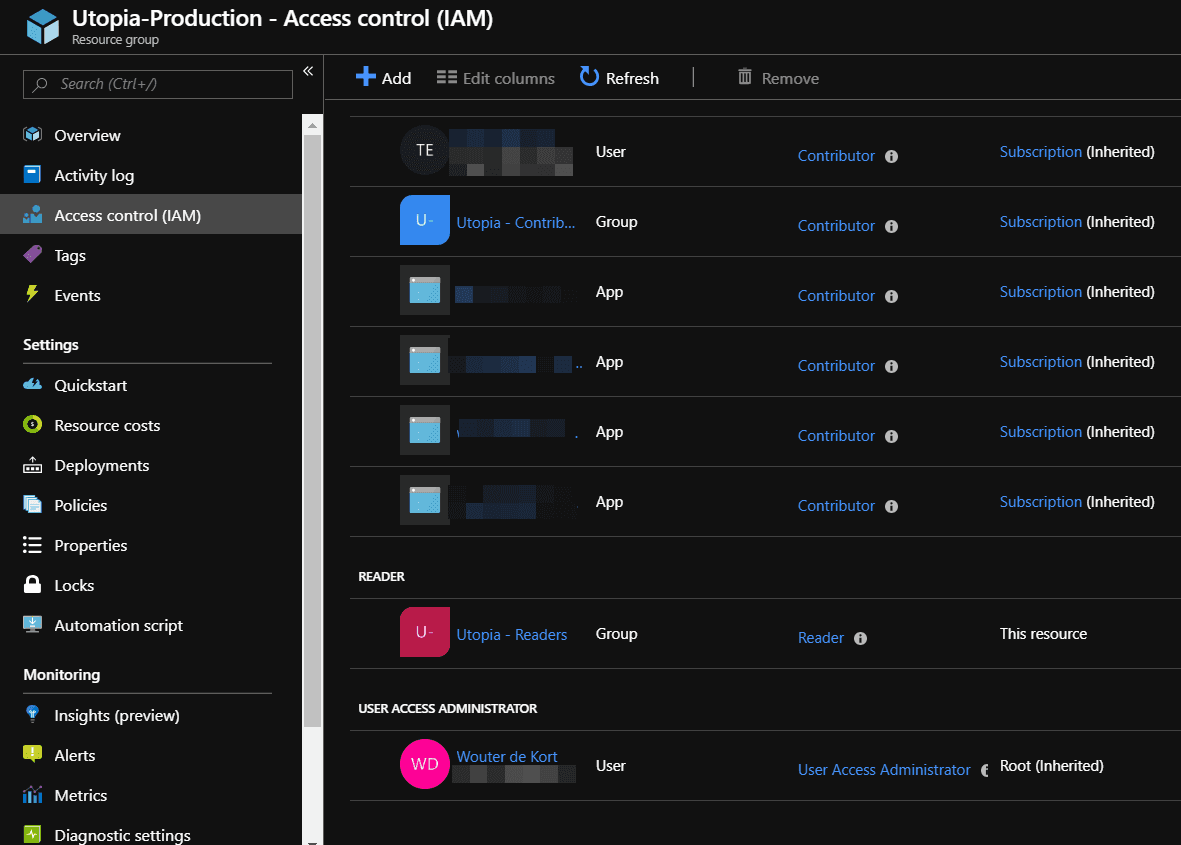Click the trash can Remove icon
Image resolution: width=1181 pixels, height=845 pixels.
pyautogui.click(x=745, y=77)
